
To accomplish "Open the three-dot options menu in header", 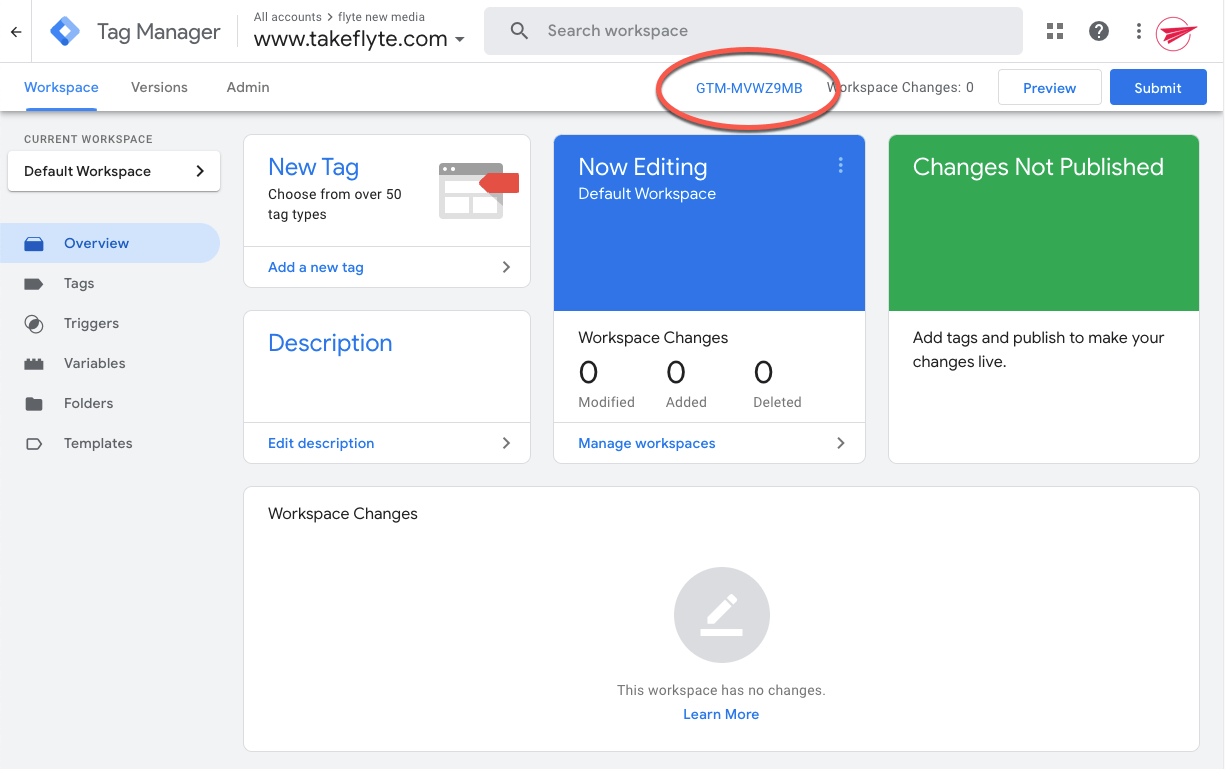I will tap(1138, 31).
